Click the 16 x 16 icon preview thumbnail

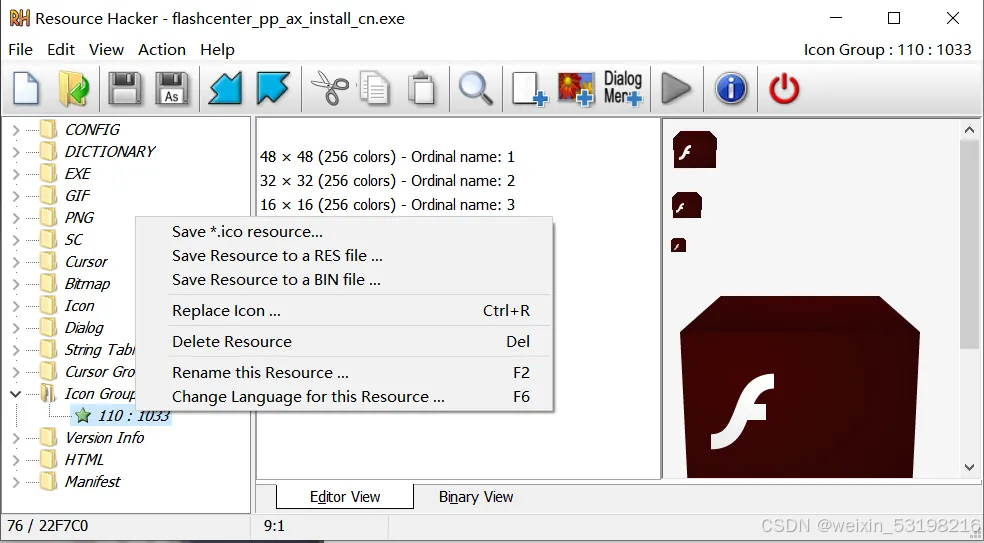pyautogui.click(x=678, y=245)
